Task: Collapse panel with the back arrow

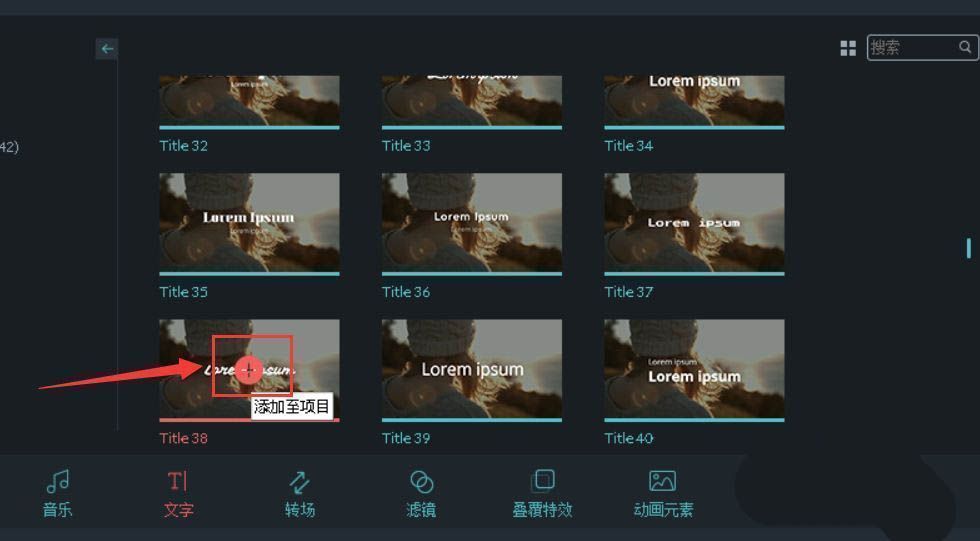Action: [107, 48]
